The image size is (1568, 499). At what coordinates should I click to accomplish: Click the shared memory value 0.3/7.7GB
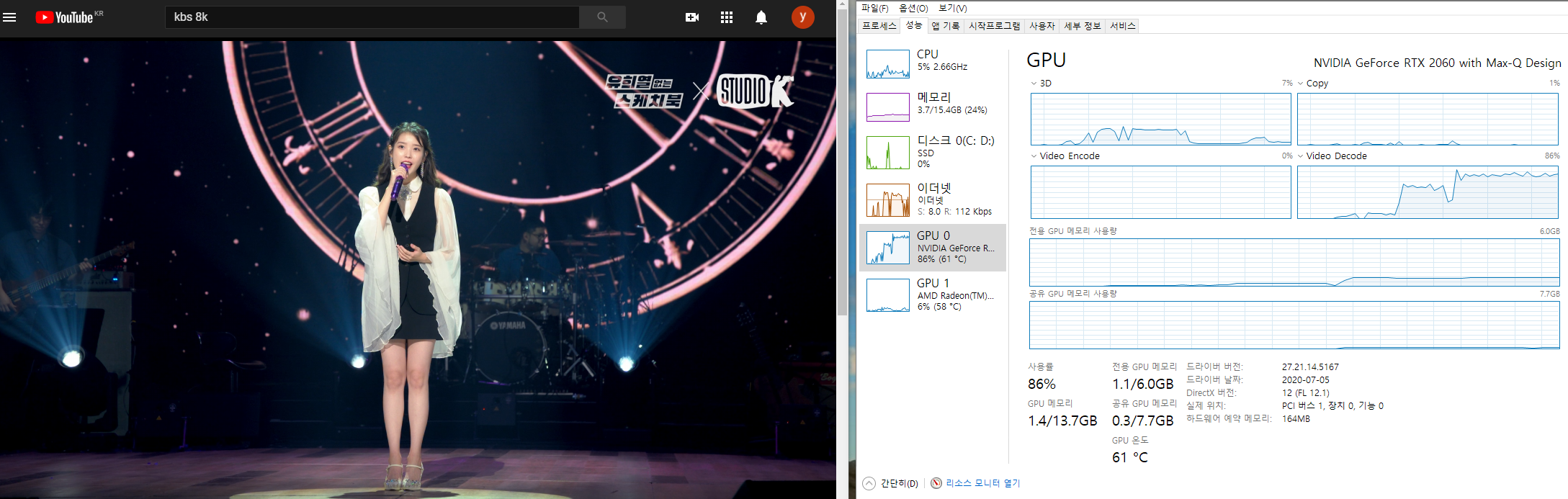pos(1142,421)
